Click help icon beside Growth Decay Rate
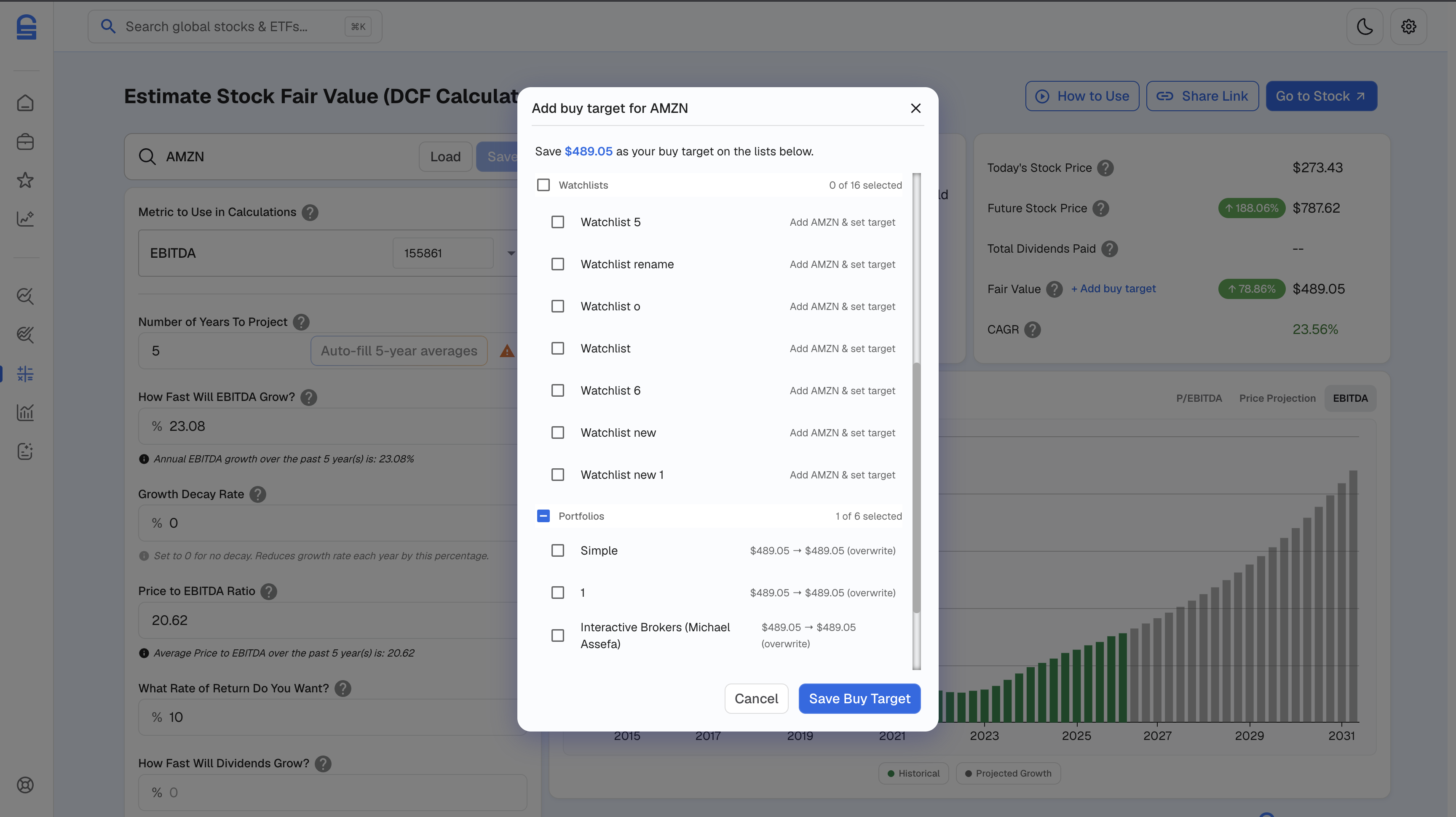The image size is (1456, 817). (258, 494)
